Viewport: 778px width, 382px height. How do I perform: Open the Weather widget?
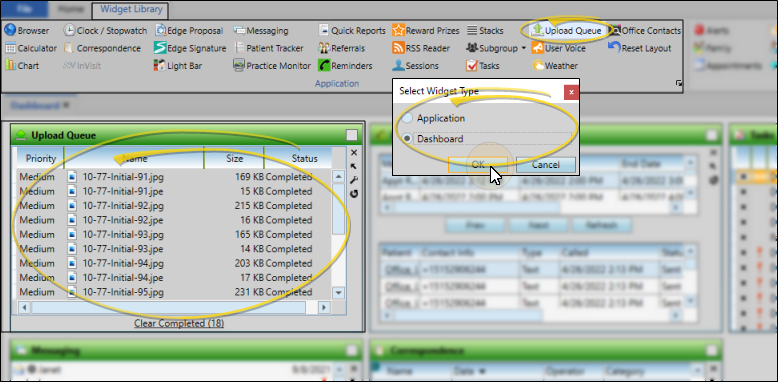coord(555,65)
